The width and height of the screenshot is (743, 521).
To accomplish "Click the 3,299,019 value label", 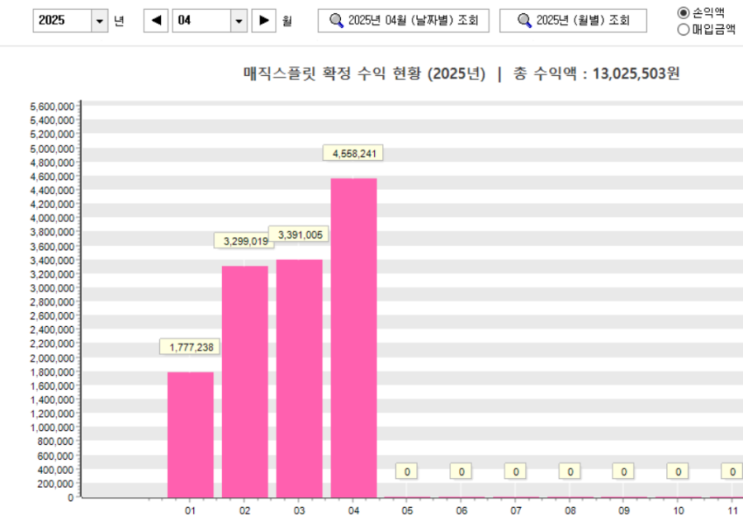I will click(244, 241).
